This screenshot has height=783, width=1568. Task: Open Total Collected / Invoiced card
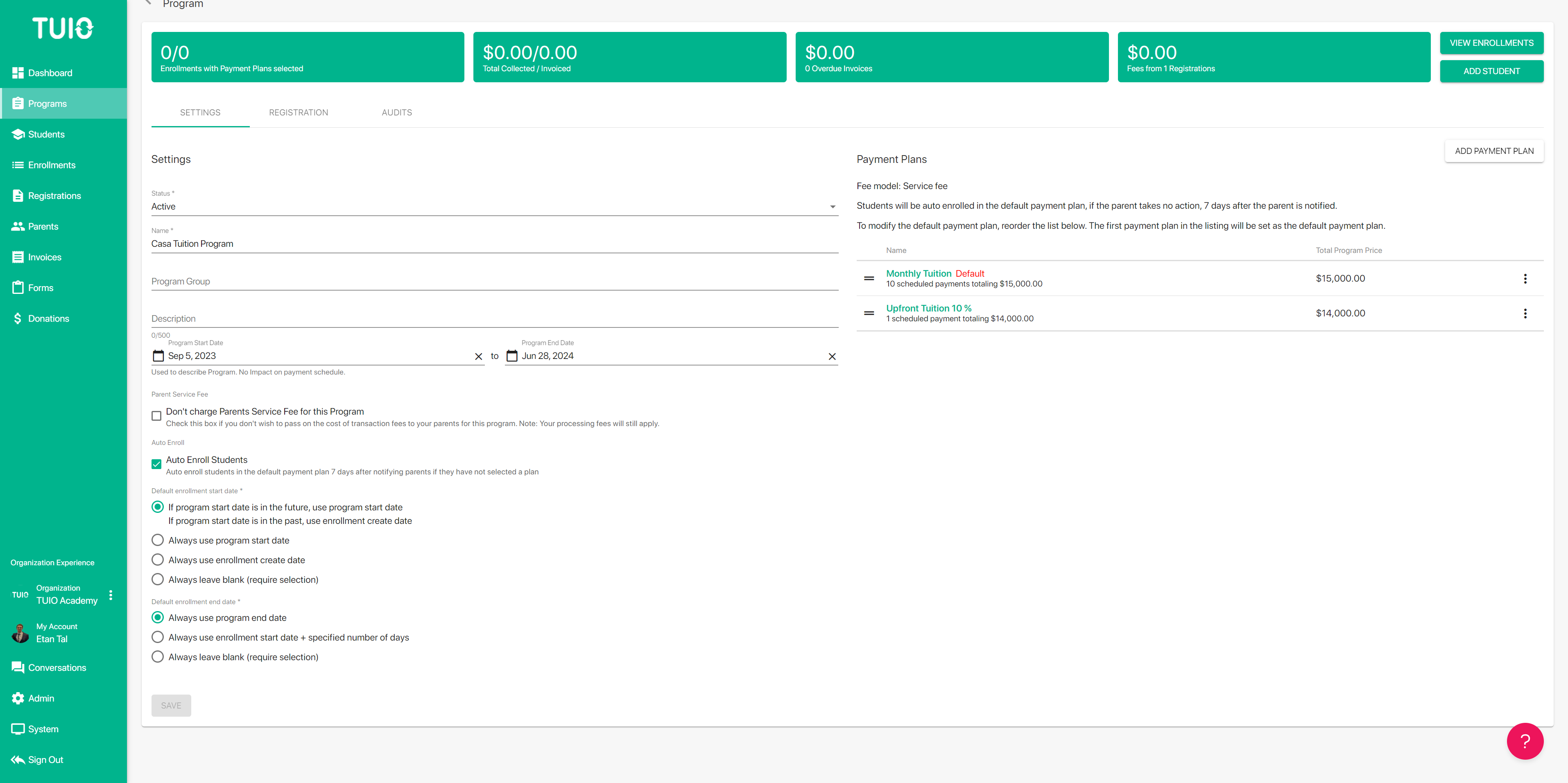click(x=629, y=57)
